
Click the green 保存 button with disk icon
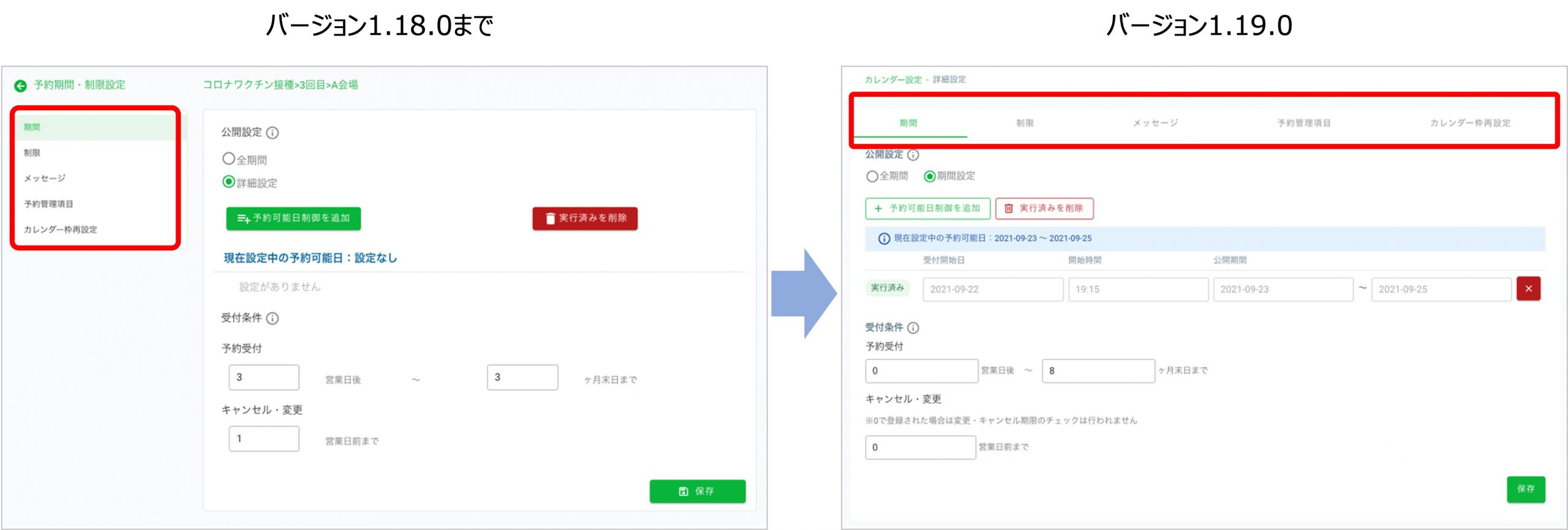(697, 491)
